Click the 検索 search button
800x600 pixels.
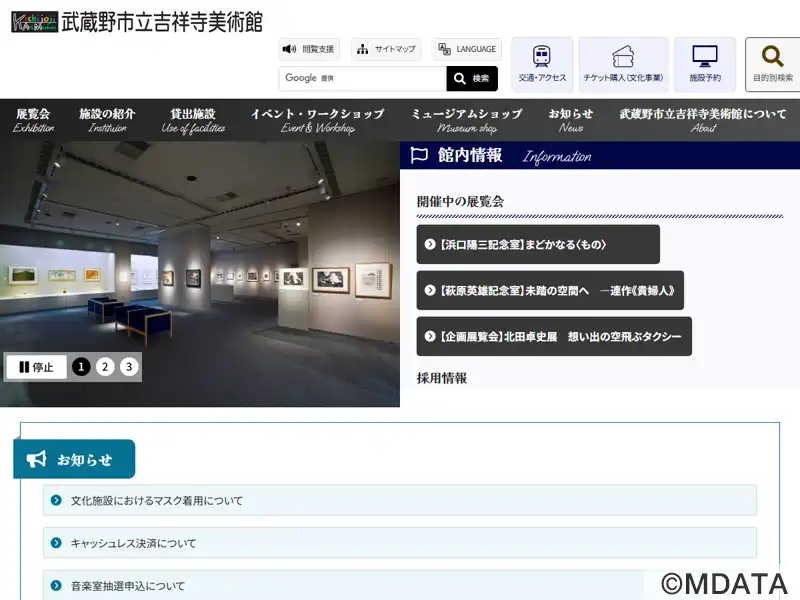[472, 78]
